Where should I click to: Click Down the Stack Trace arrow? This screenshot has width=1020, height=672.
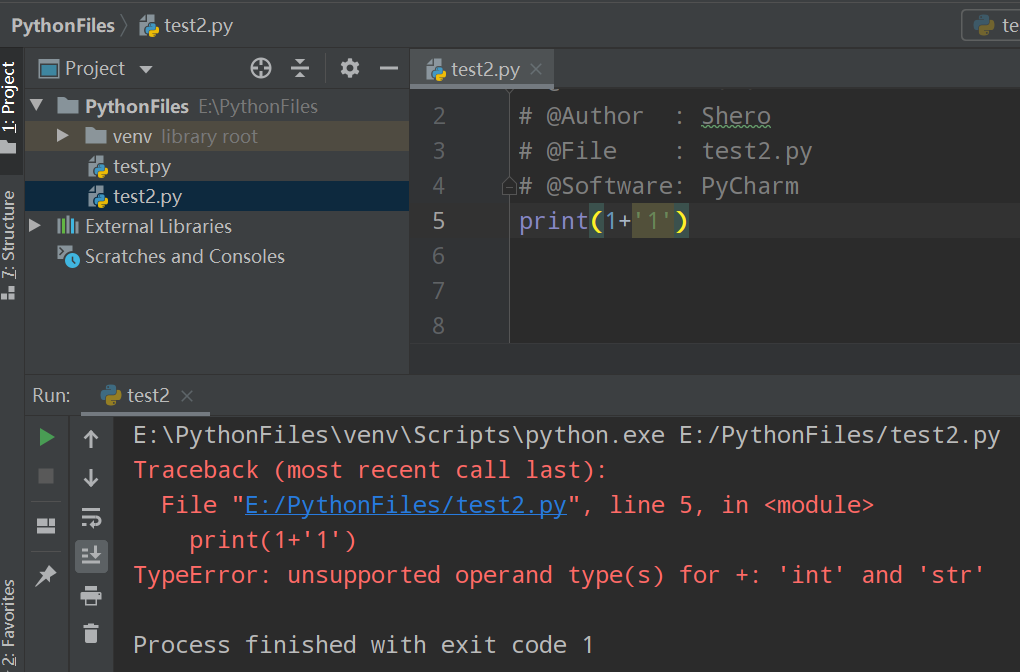(x=91, y=478)
